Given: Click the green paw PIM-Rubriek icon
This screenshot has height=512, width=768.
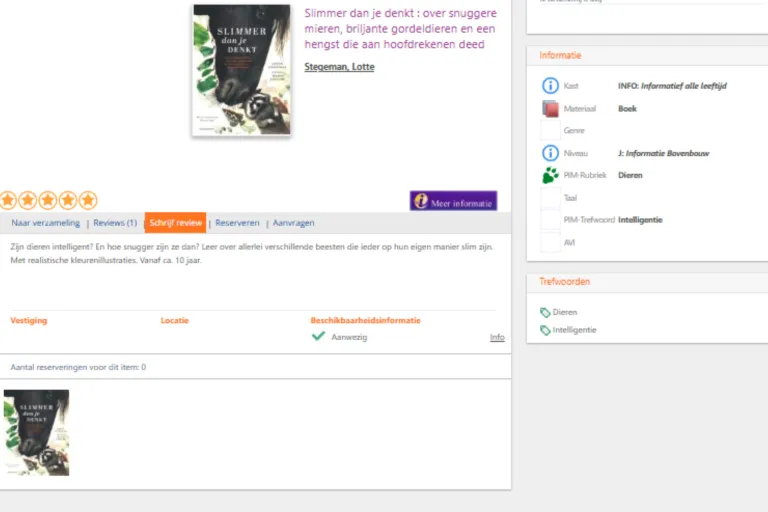Looking at the screenshot, I should coord(550,175).
